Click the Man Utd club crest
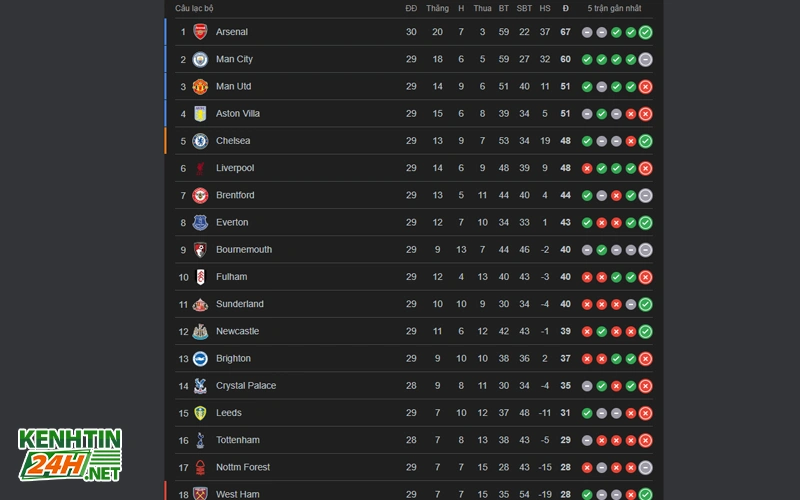This screenshot has height=500, width=800. coord(200,86)
